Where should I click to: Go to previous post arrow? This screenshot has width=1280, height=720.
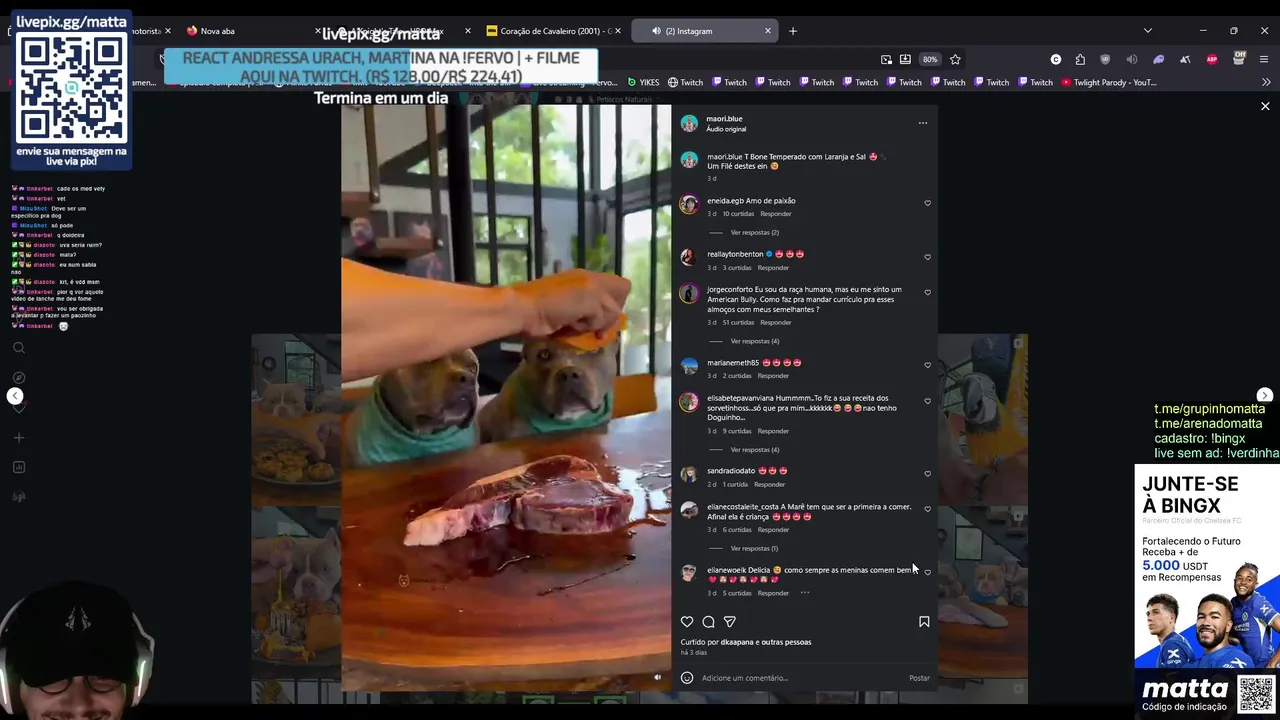coord(15,396)
